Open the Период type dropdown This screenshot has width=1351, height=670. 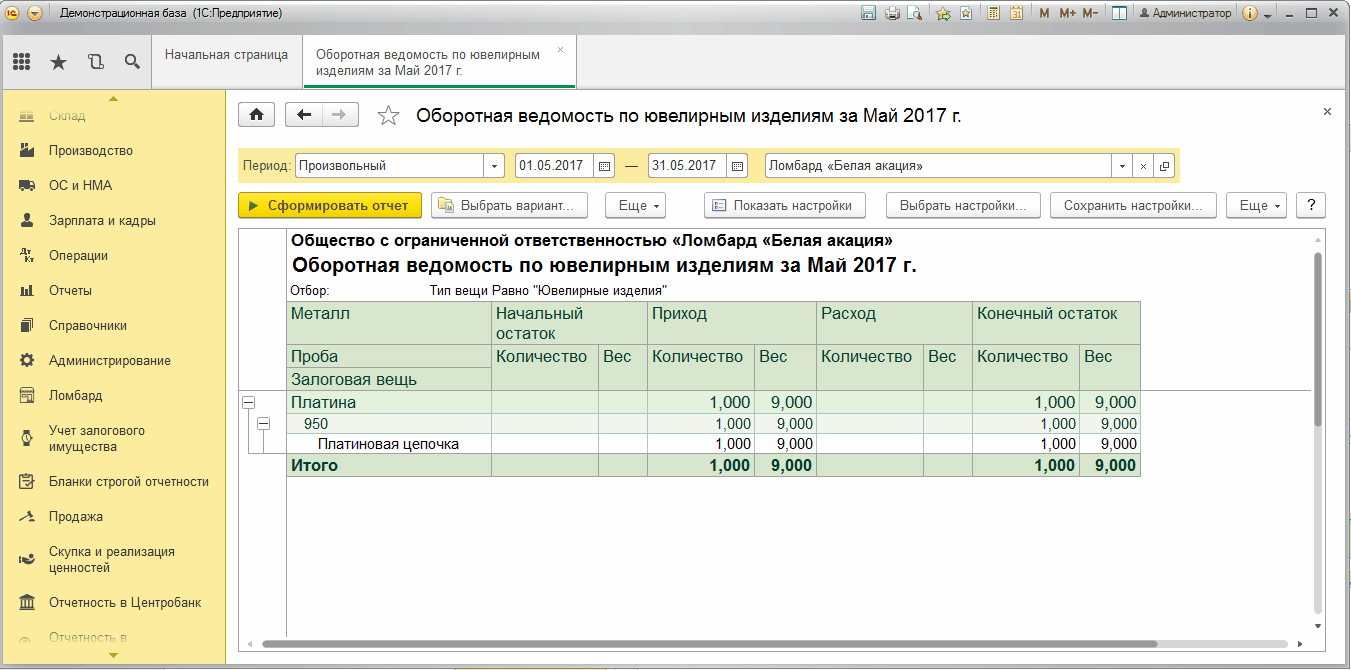point(494,166)
